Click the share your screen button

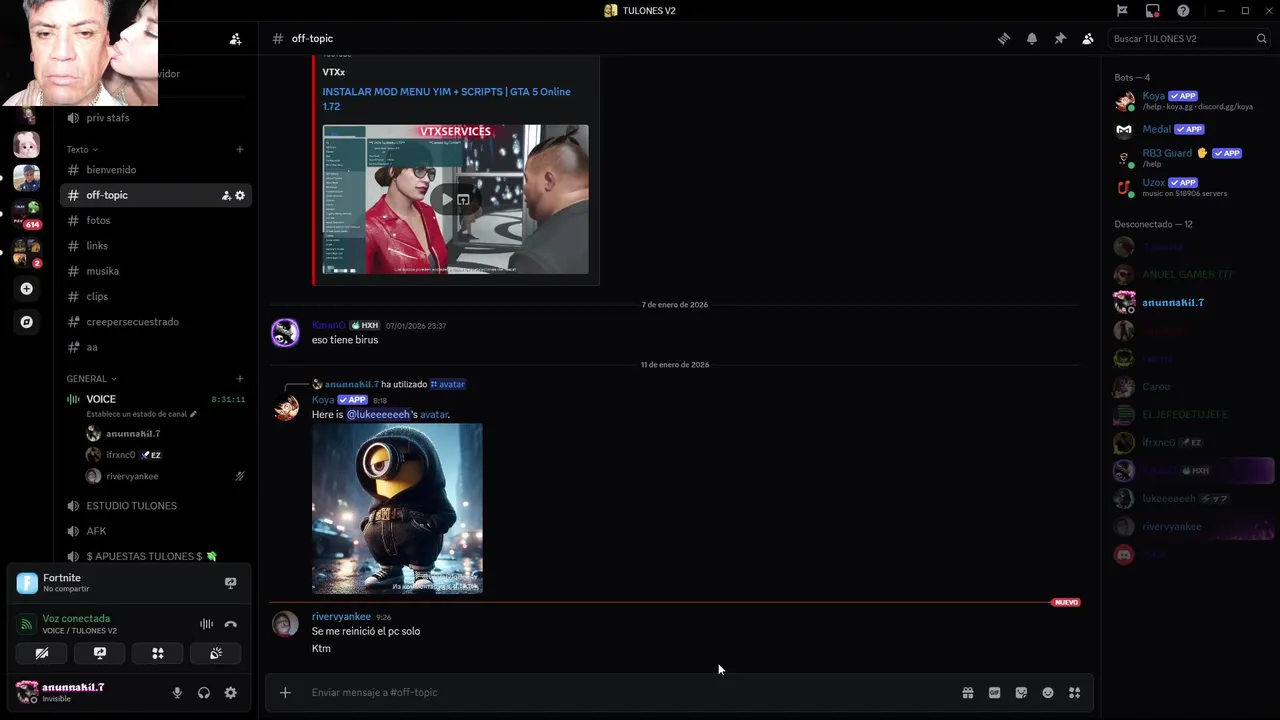[x=100, y=653]
